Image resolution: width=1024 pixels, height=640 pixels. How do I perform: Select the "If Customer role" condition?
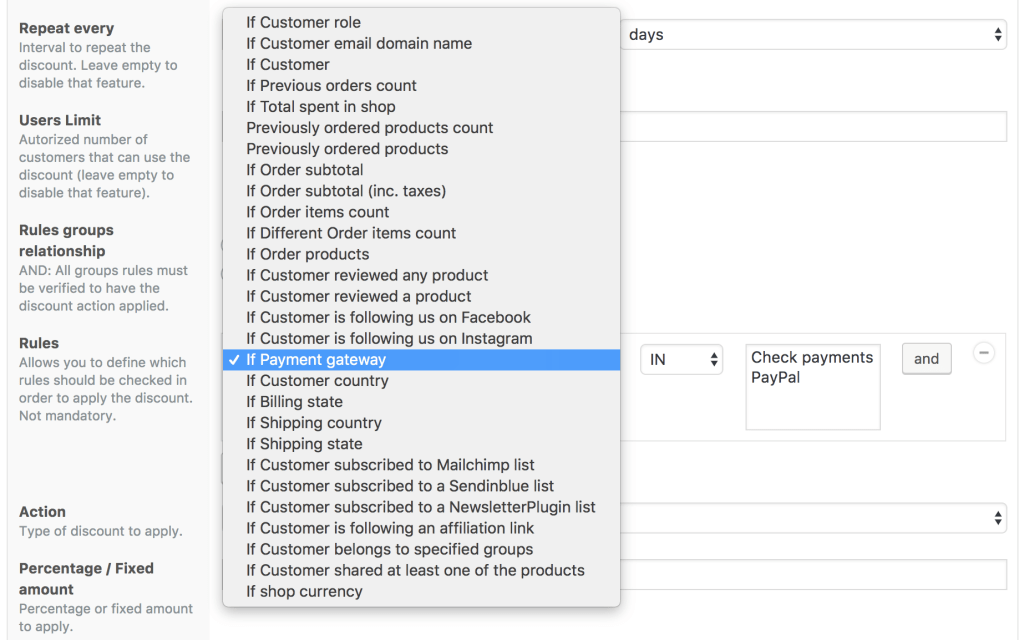(303, 22)
